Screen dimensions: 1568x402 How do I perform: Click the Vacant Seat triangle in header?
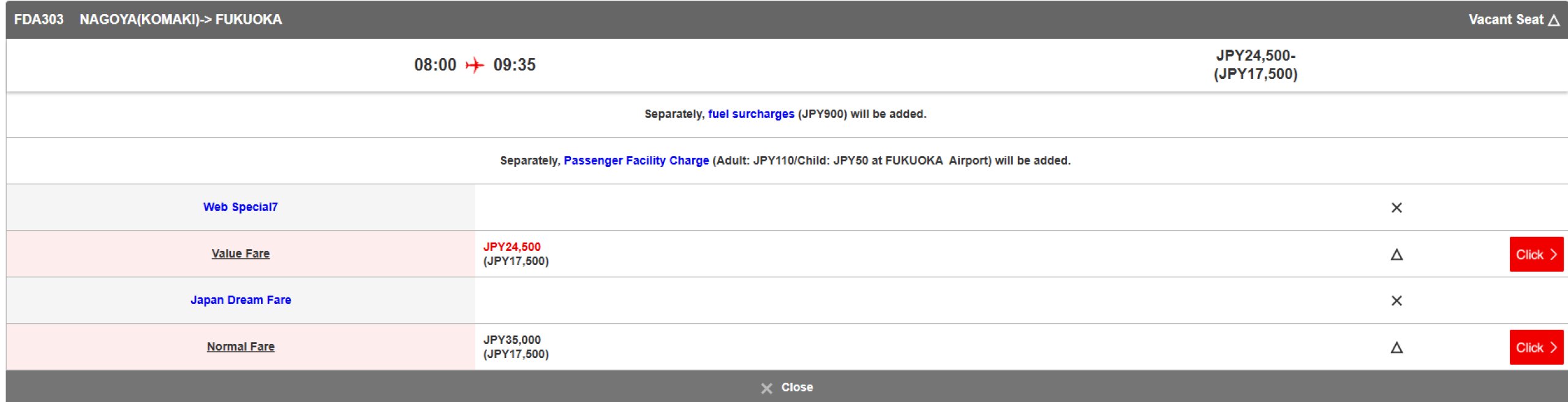coord(1553,20)
